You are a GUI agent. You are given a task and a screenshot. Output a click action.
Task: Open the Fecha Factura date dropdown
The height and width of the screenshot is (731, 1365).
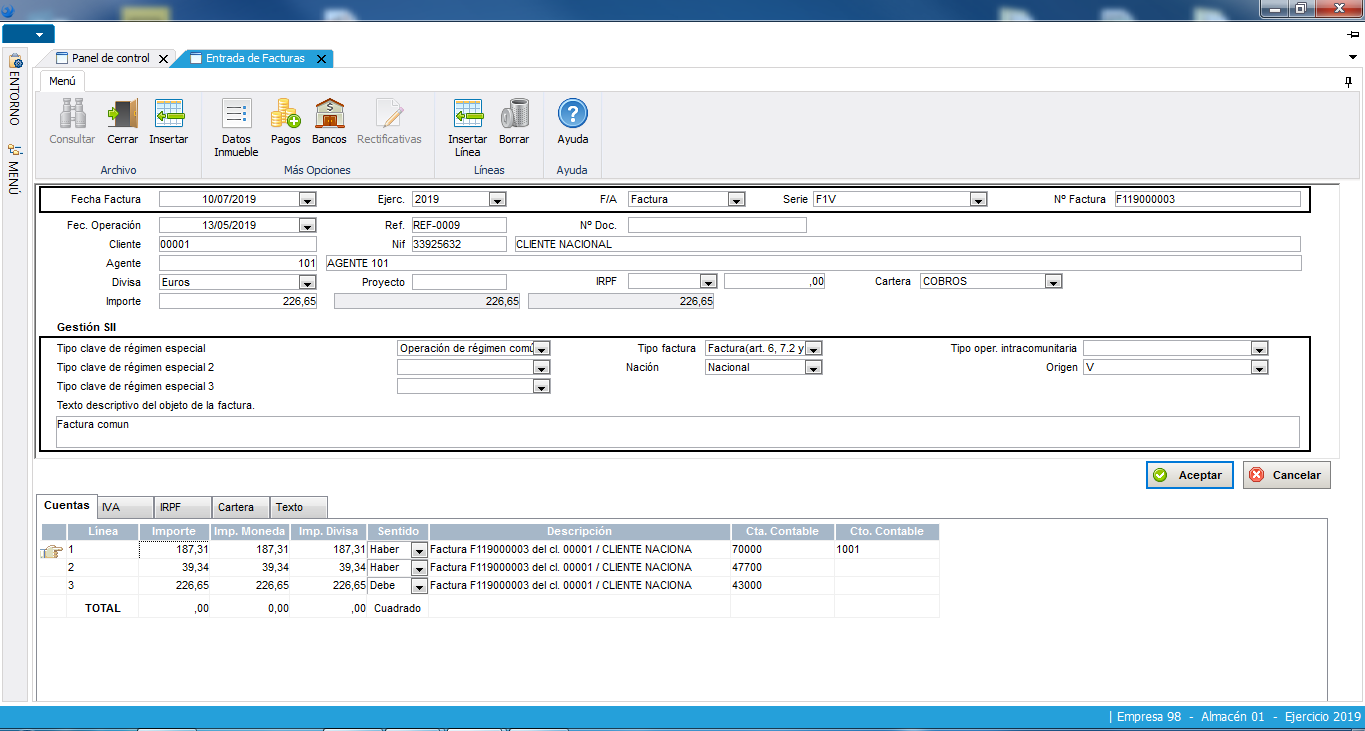click(307, 200)
